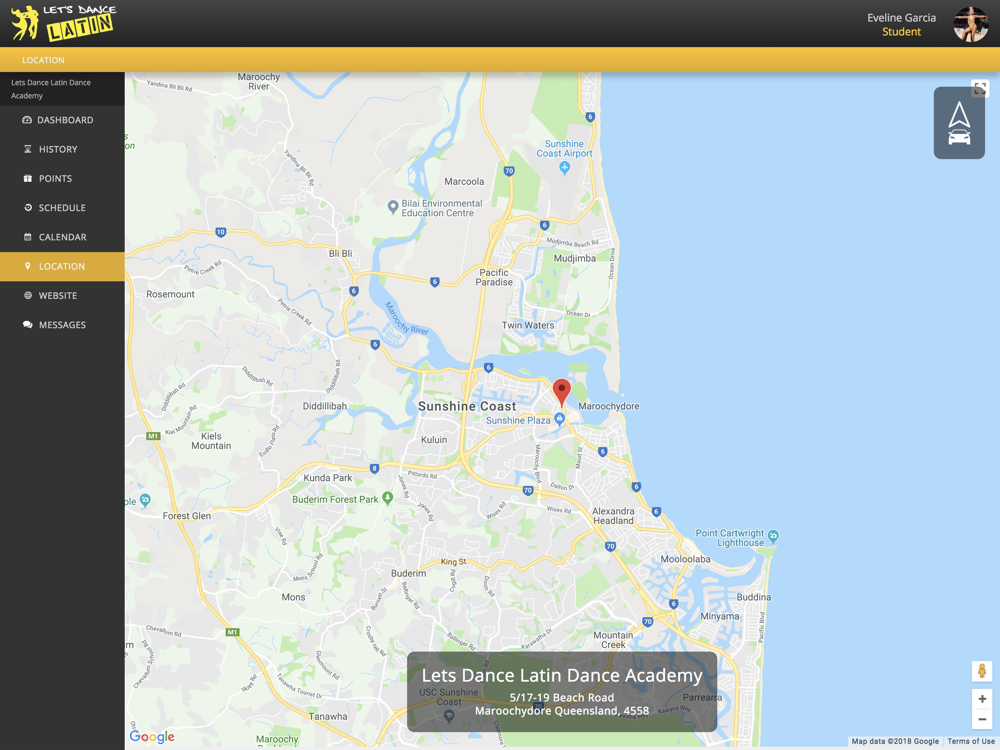Click the Sunshine Coast Airport marker
This screenshot has height=750, width=1000.
click(564, 167)
